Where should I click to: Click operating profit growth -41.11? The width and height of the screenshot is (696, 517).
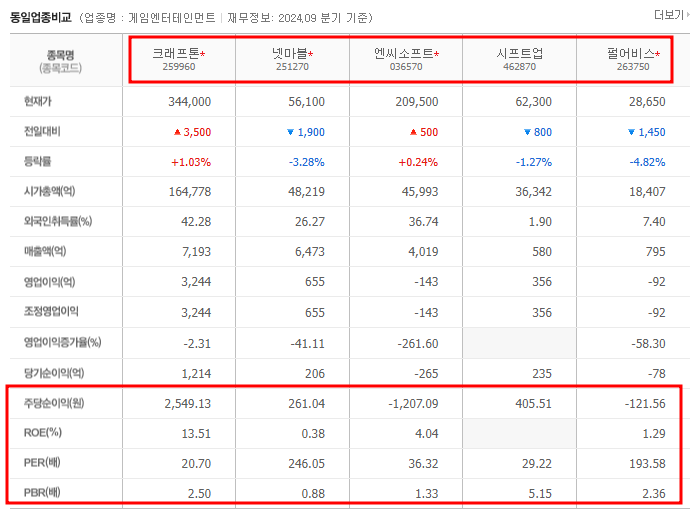coord(308,344)
